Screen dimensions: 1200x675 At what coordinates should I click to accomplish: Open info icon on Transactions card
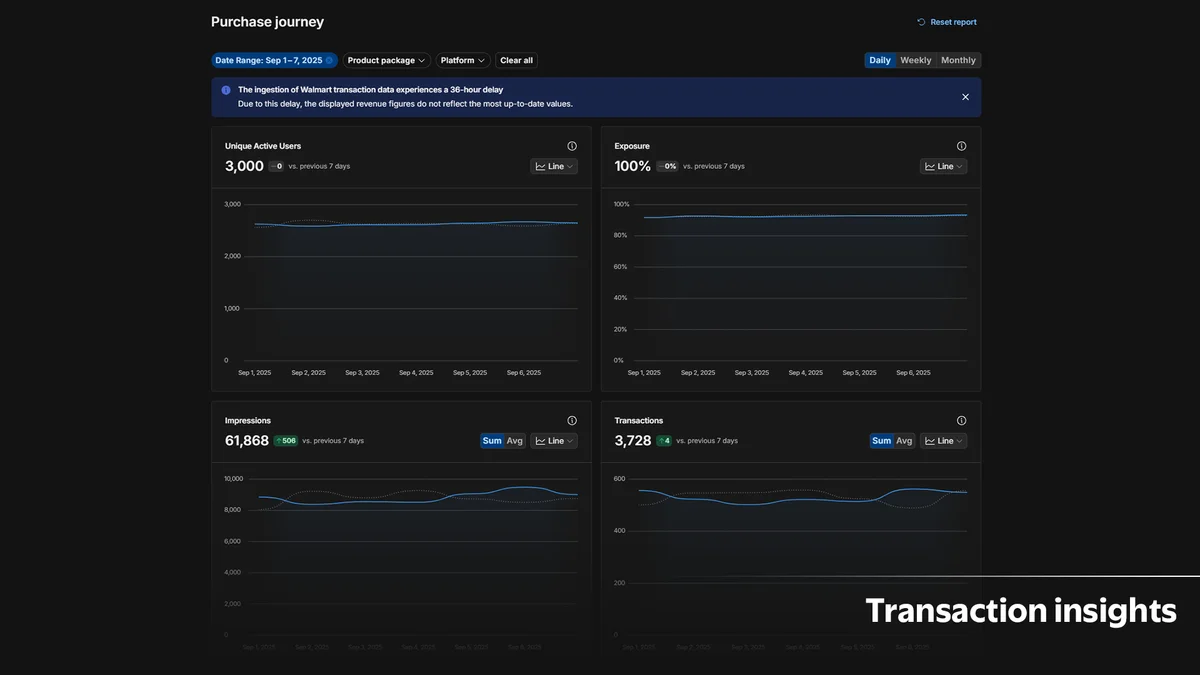961,421
